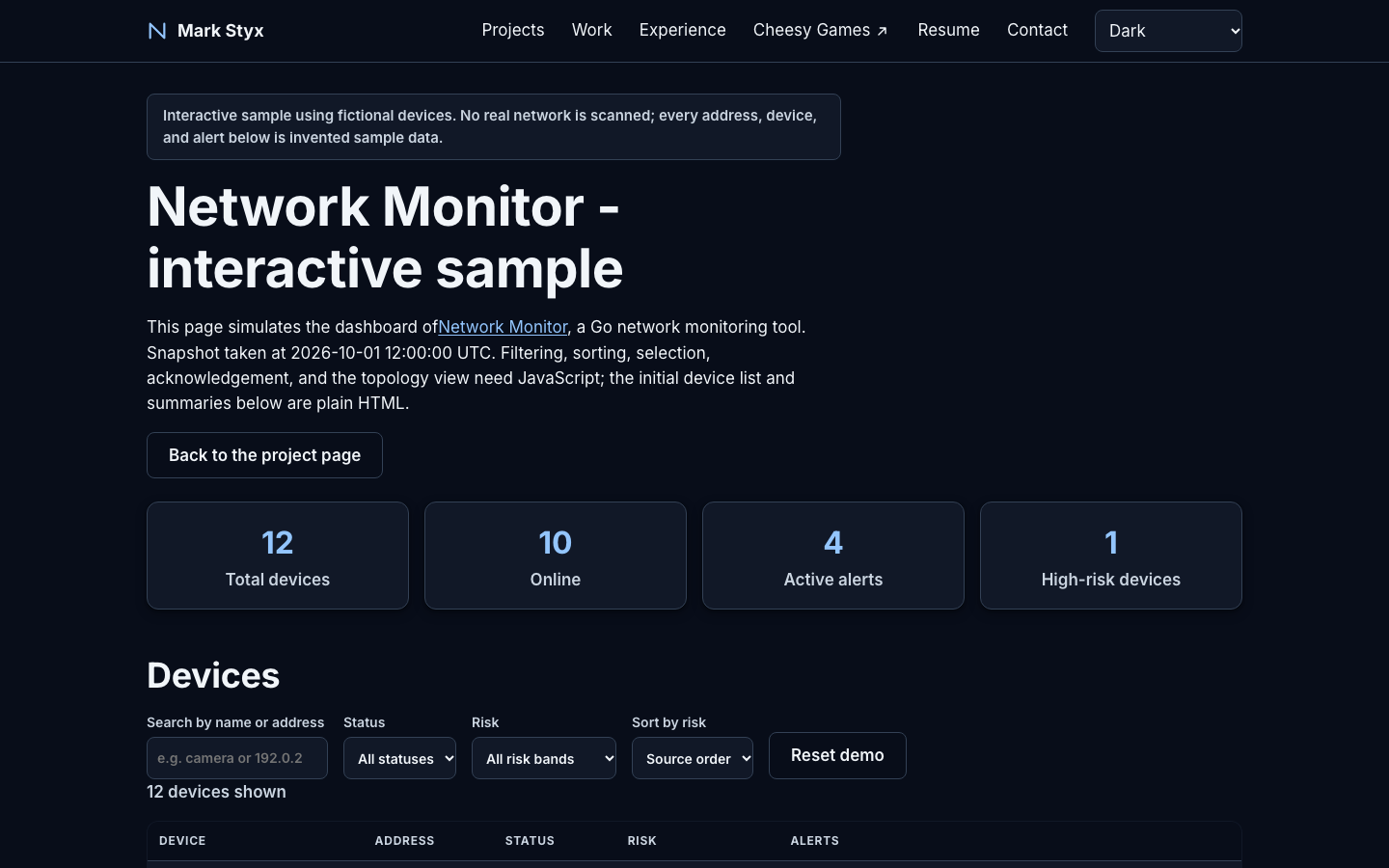Viewport: 1389px width, 868px height.
Task: Open Cheesy Games external link
Action: (821, 30)
